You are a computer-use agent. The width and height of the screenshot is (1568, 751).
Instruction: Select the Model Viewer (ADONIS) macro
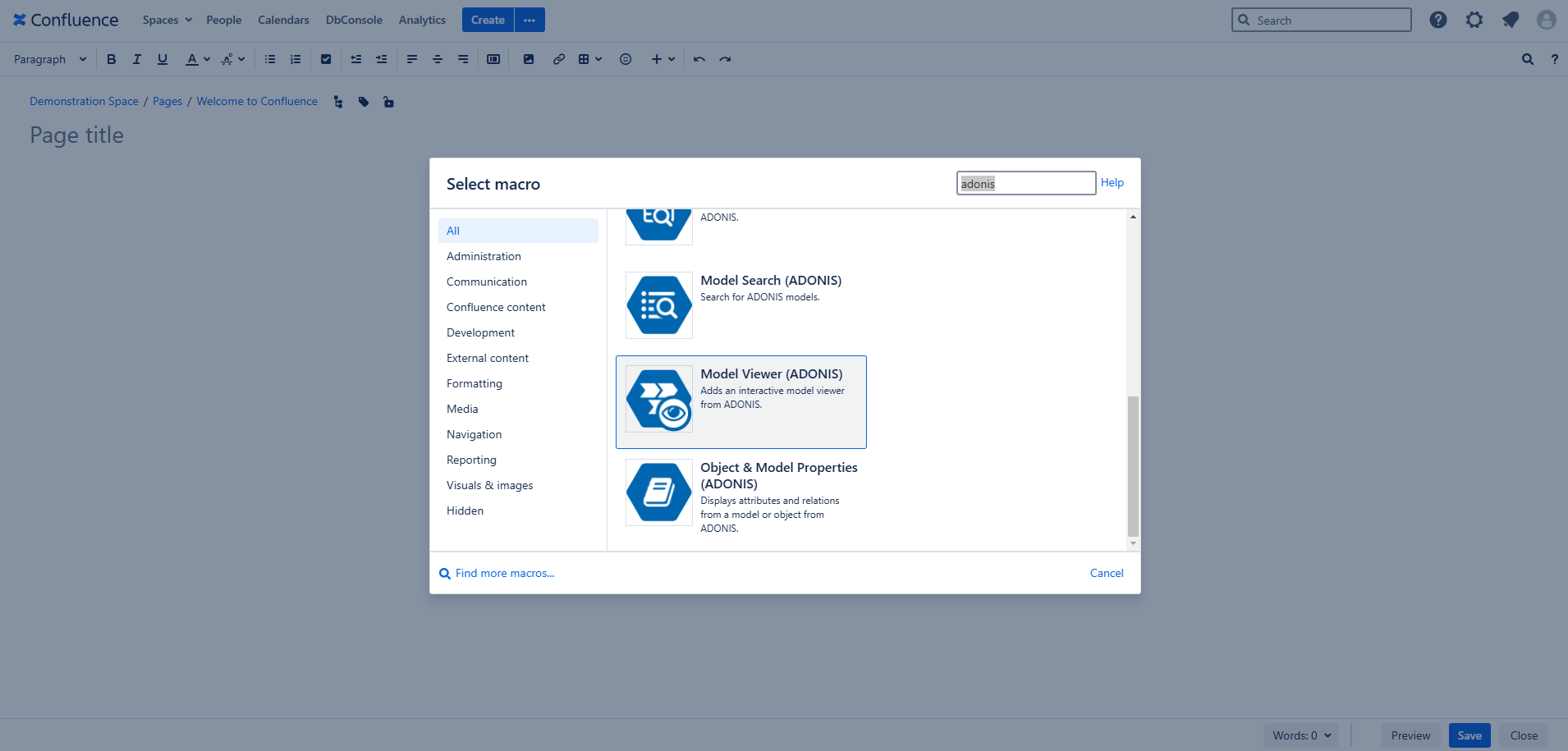pyautogui.click(x=740, y=401)
